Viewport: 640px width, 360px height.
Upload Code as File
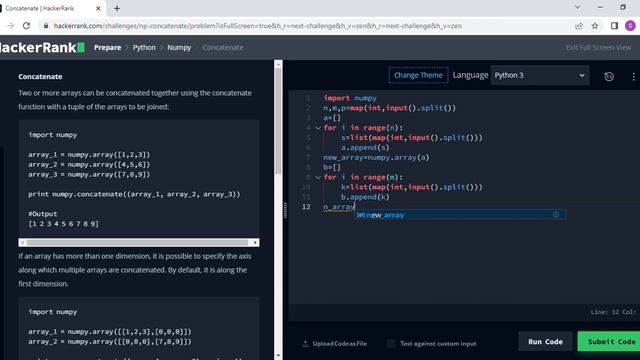(335, 344)
